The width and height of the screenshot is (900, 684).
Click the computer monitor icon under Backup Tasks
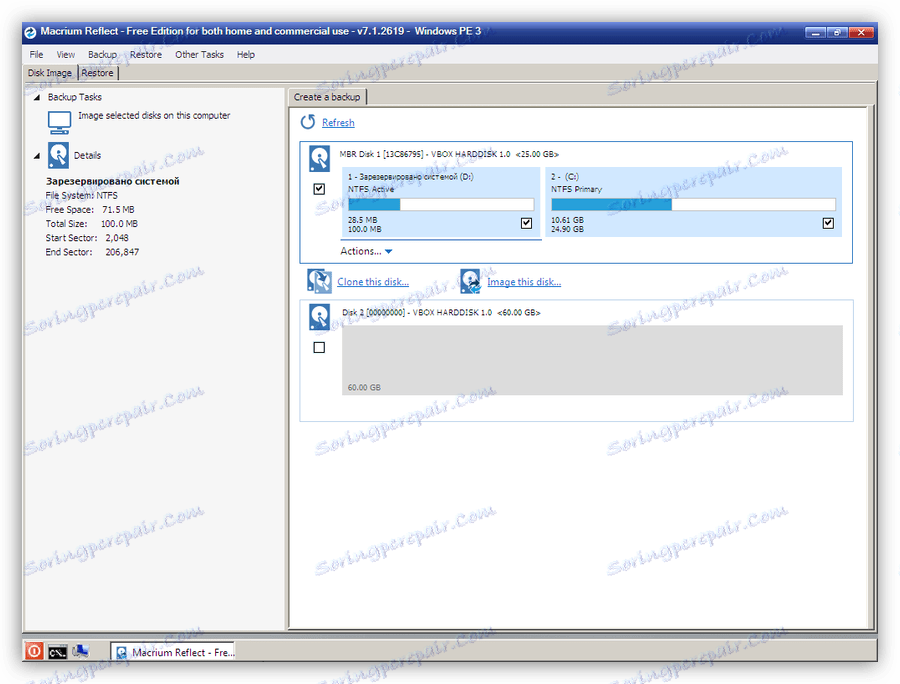pyautogui.click(x=59, y=122)
